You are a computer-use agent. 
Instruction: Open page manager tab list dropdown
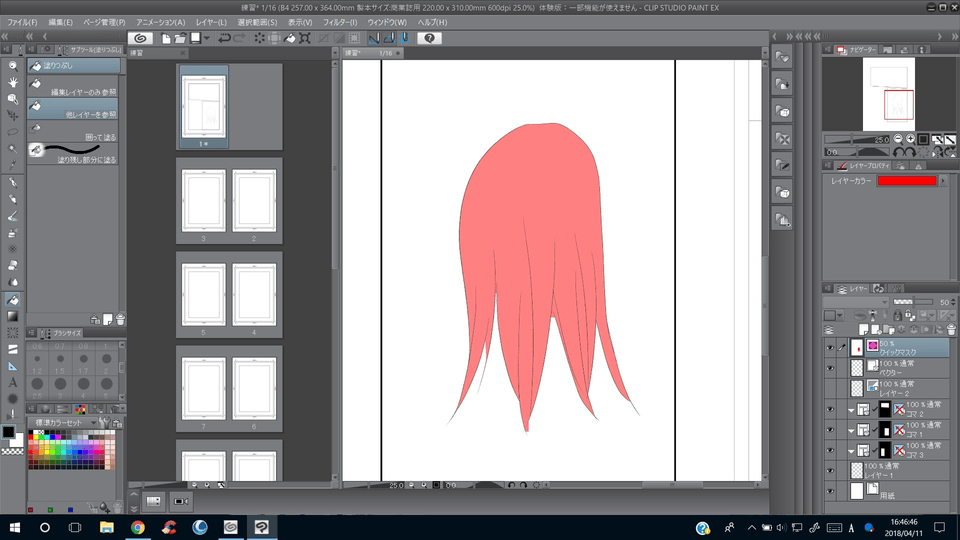click(335, 53)
